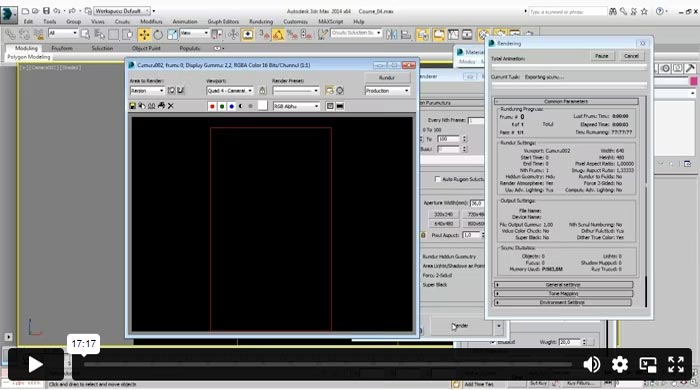Open the Workspace Default dropdown
The image size is (700, 390).
coord(122,11)
